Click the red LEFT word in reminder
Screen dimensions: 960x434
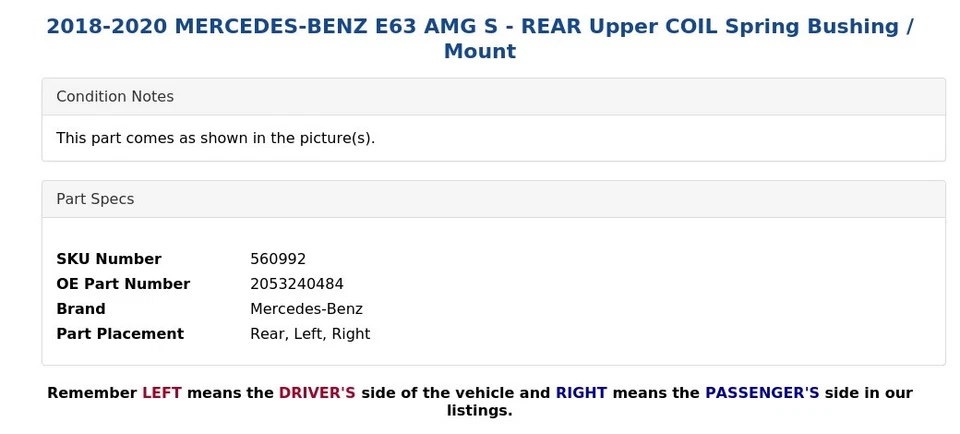pyautogui.click(x=161, y=393)
